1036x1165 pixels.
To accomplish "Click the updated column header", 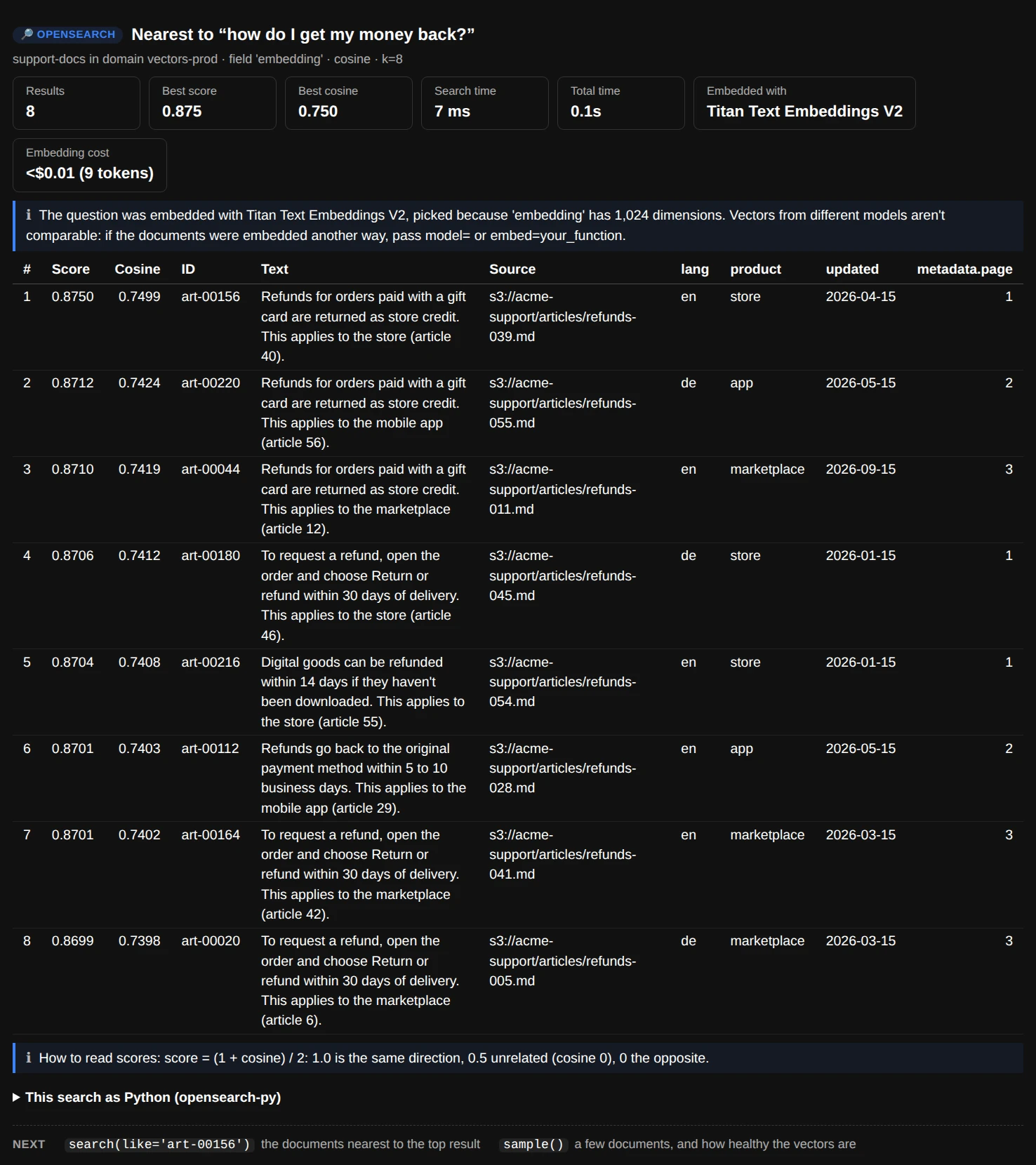I will point(852,269).
